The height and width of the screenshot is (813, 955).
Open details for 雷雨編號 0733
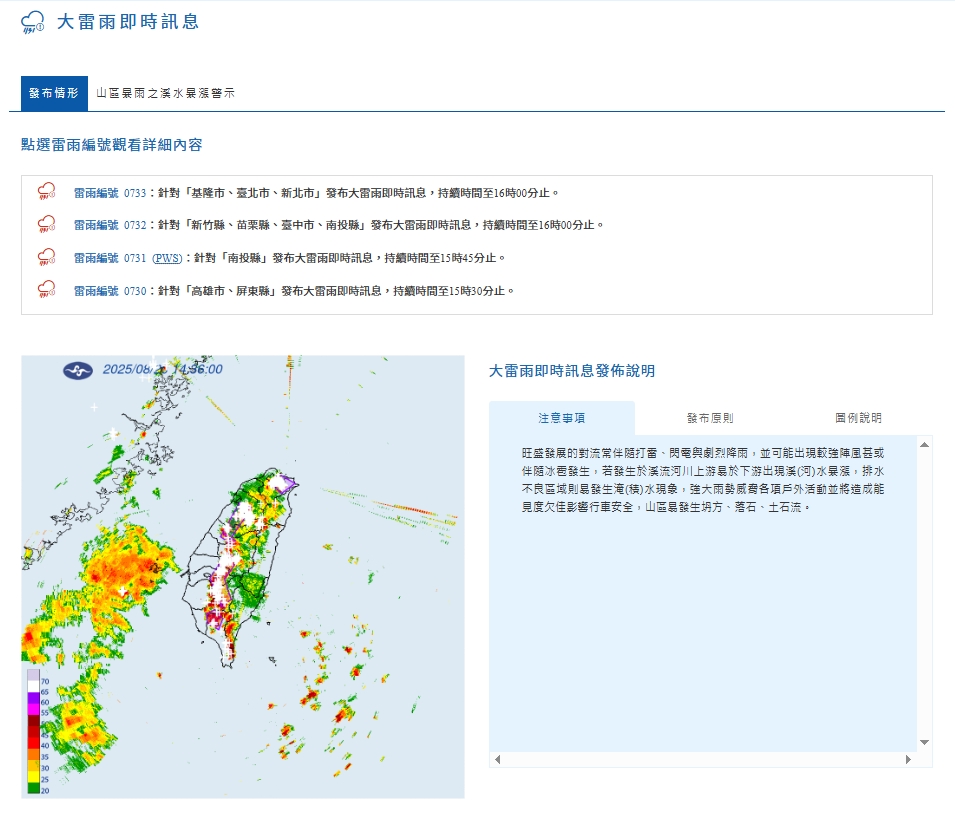110,193
